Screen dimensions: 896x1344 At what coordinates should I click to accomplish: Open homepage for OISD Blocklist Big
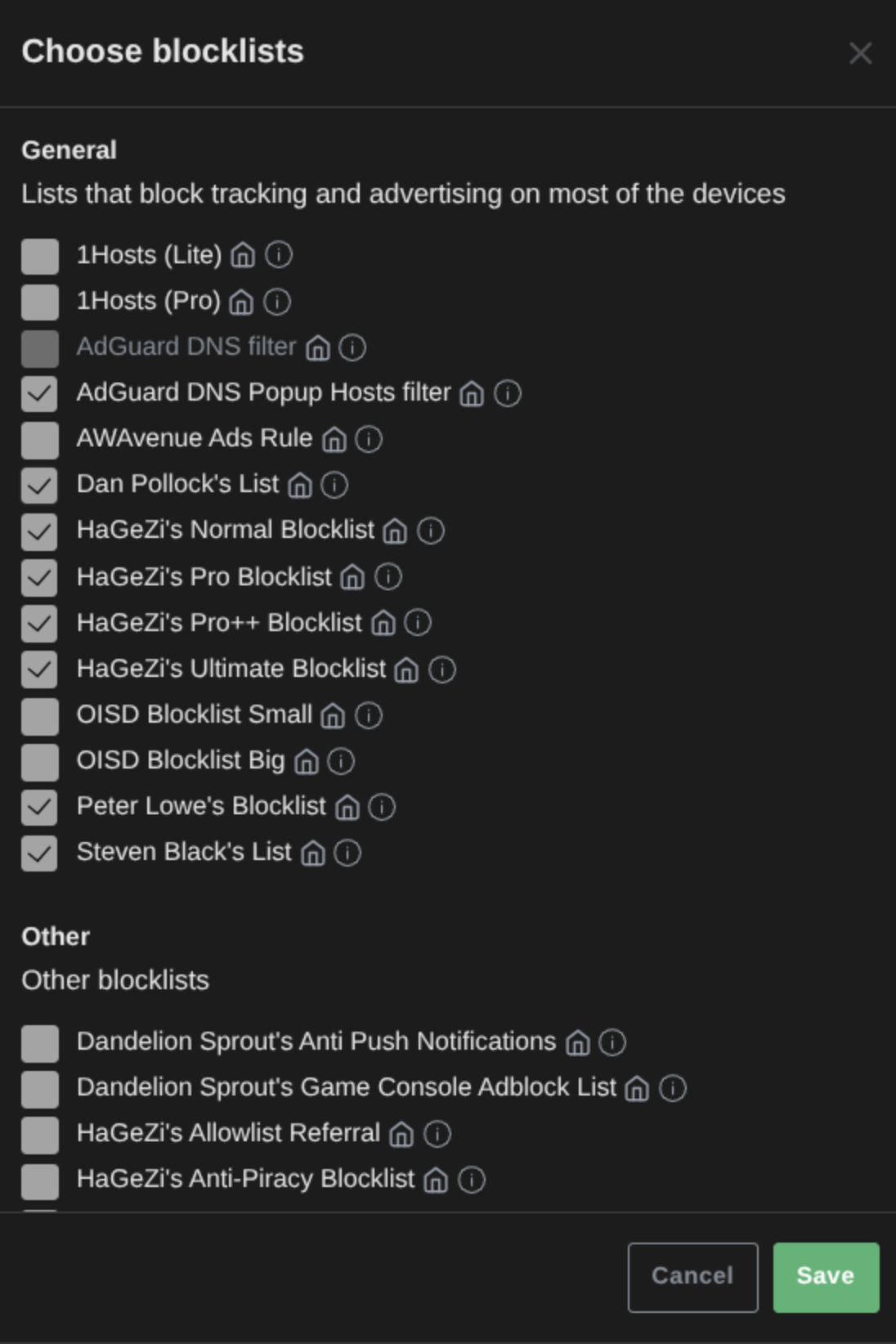point(306,760)
